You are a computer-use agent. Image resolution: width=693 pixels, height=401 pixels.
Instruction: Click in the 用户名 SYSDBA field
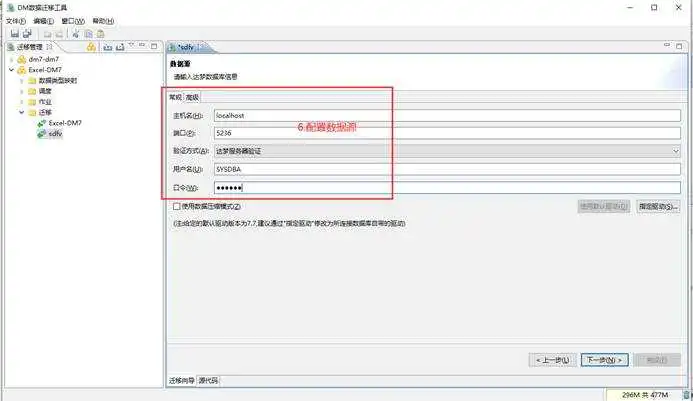[x=447, y=169]
